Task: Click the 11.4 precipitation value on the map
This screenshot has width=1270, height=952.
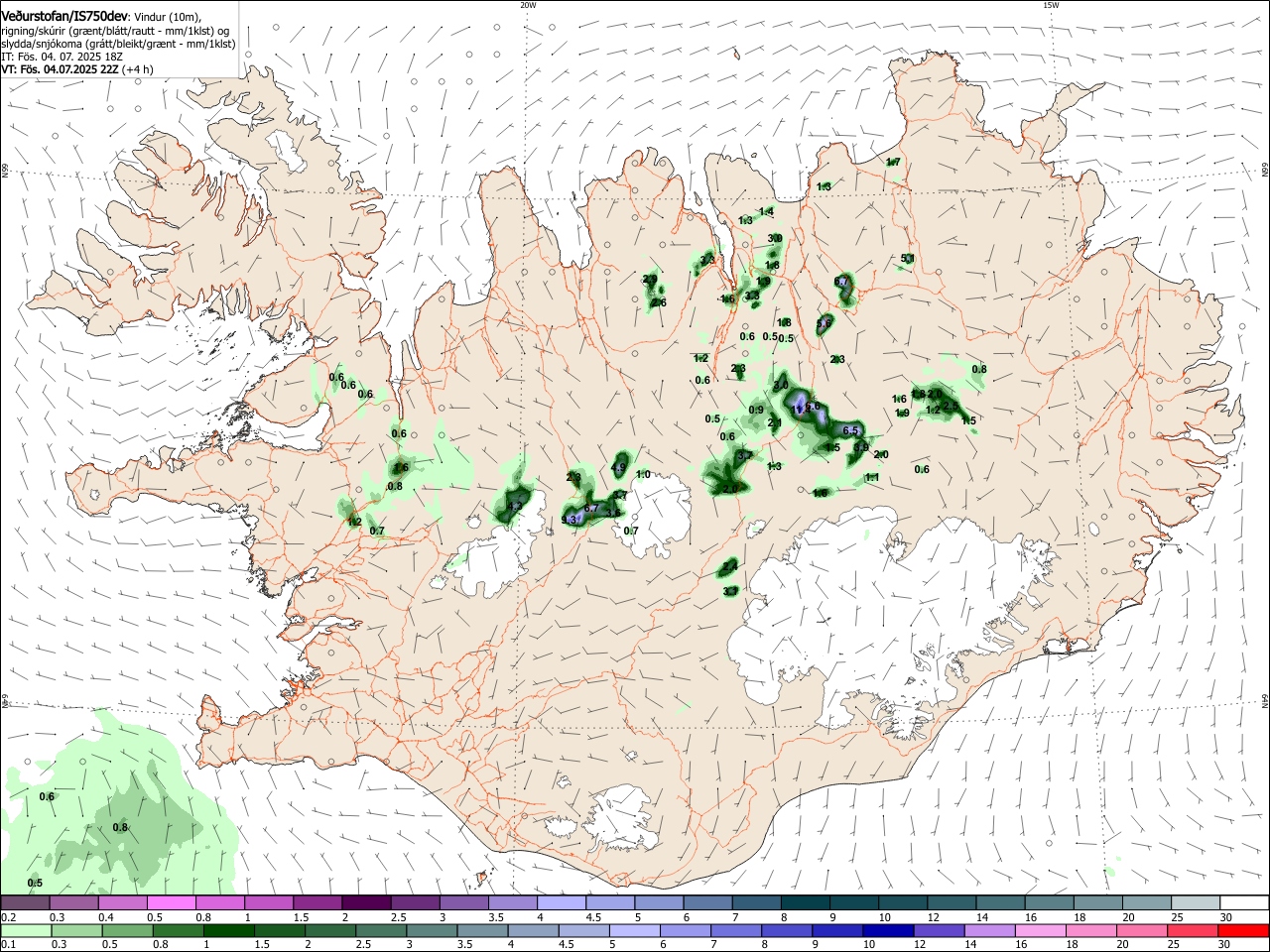Action: coord(801,410)
